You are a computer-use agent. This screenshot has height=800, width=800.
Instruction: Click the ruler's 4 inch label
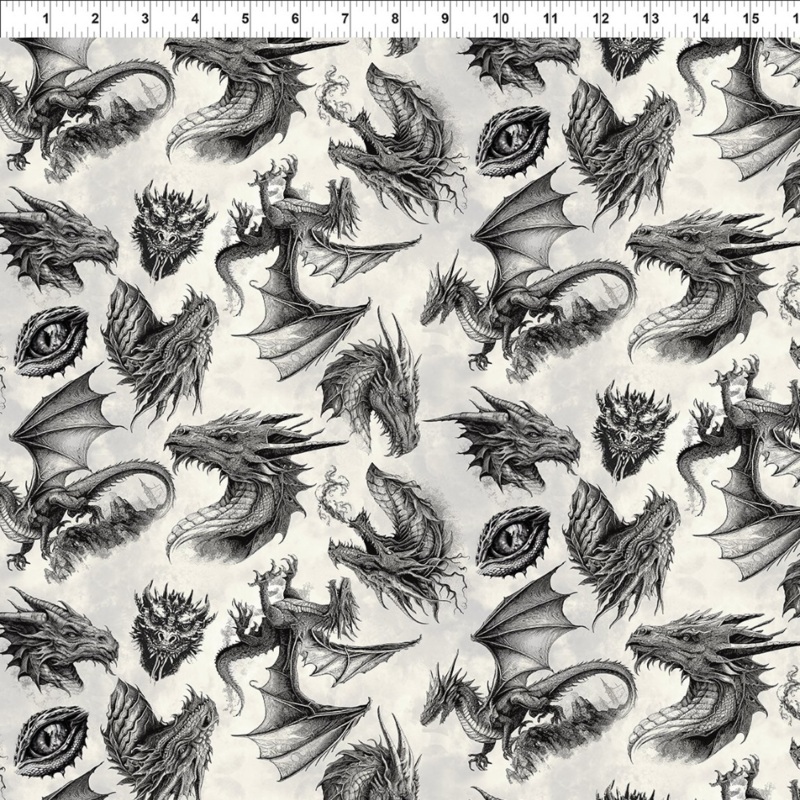194,19
